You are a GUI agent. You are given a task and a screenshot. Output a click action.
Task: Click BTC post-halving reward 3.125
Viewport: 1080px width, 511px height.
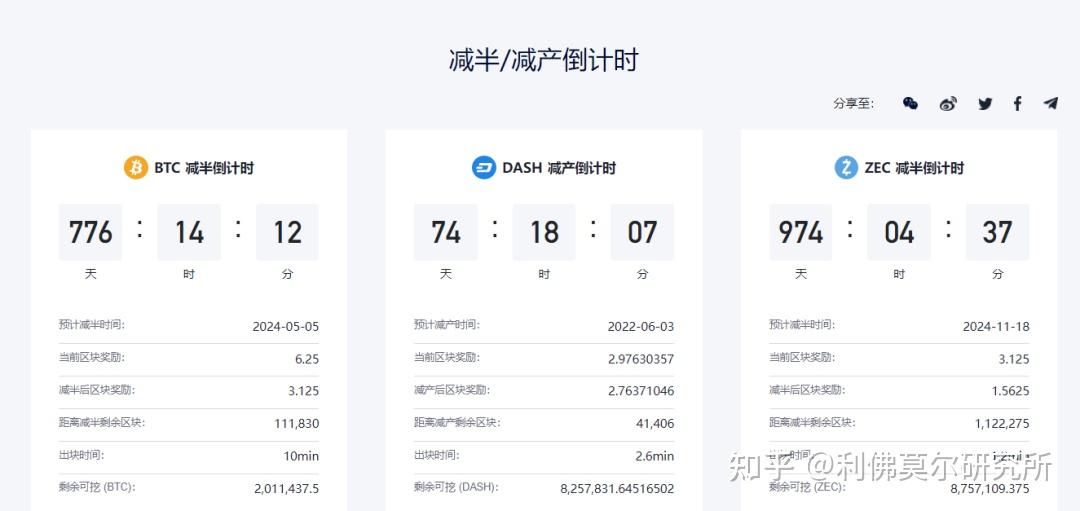point(304,390)
